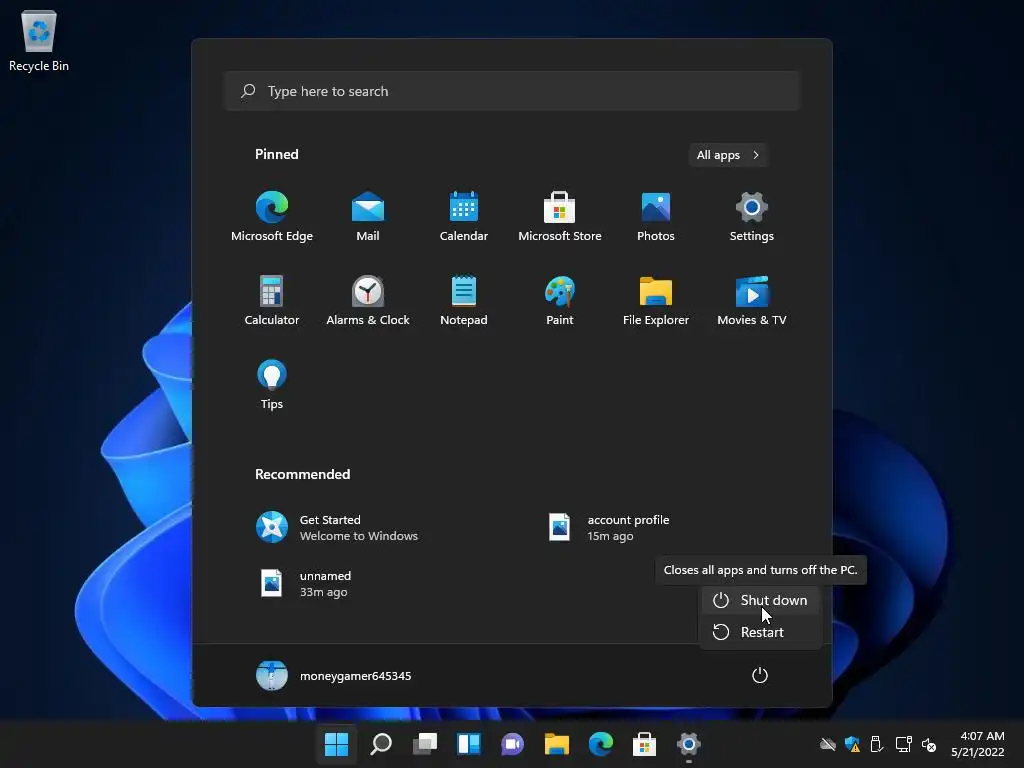Click the USB safely remove tray icon

click(877, 744)
